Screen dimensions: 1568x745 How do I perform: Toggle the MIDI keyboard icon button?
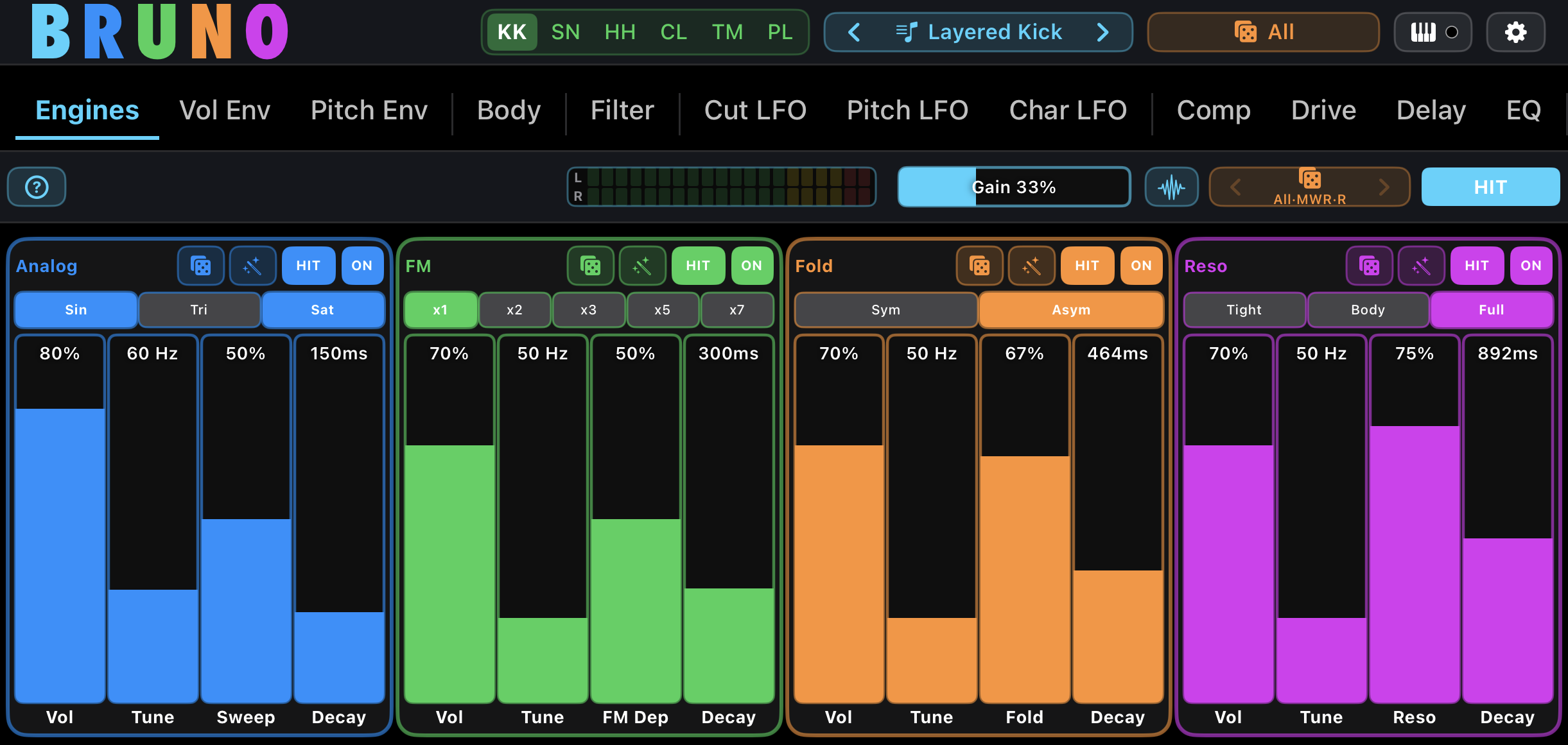click(1433, 32)
